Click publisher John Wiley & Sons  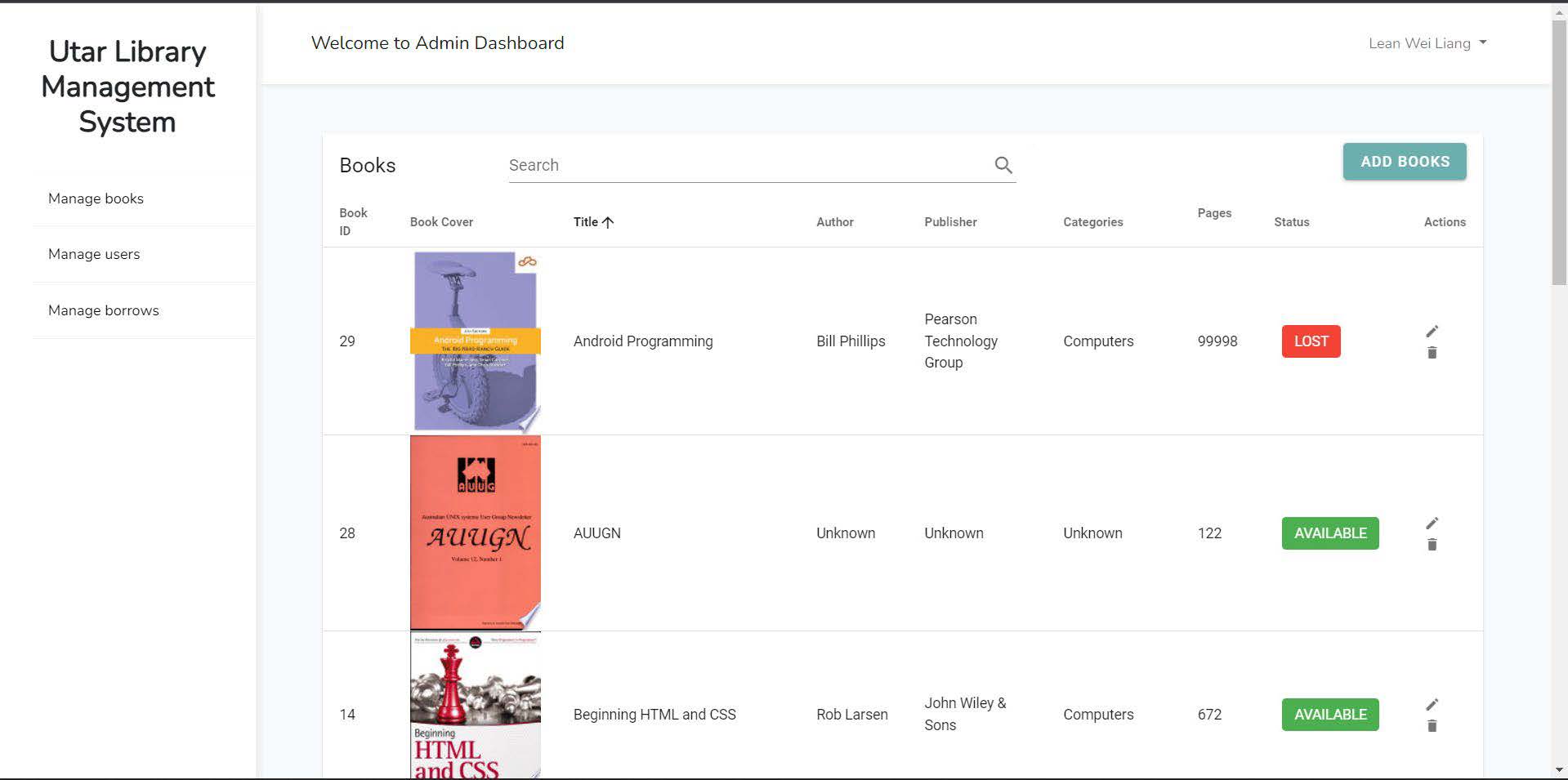965,714
